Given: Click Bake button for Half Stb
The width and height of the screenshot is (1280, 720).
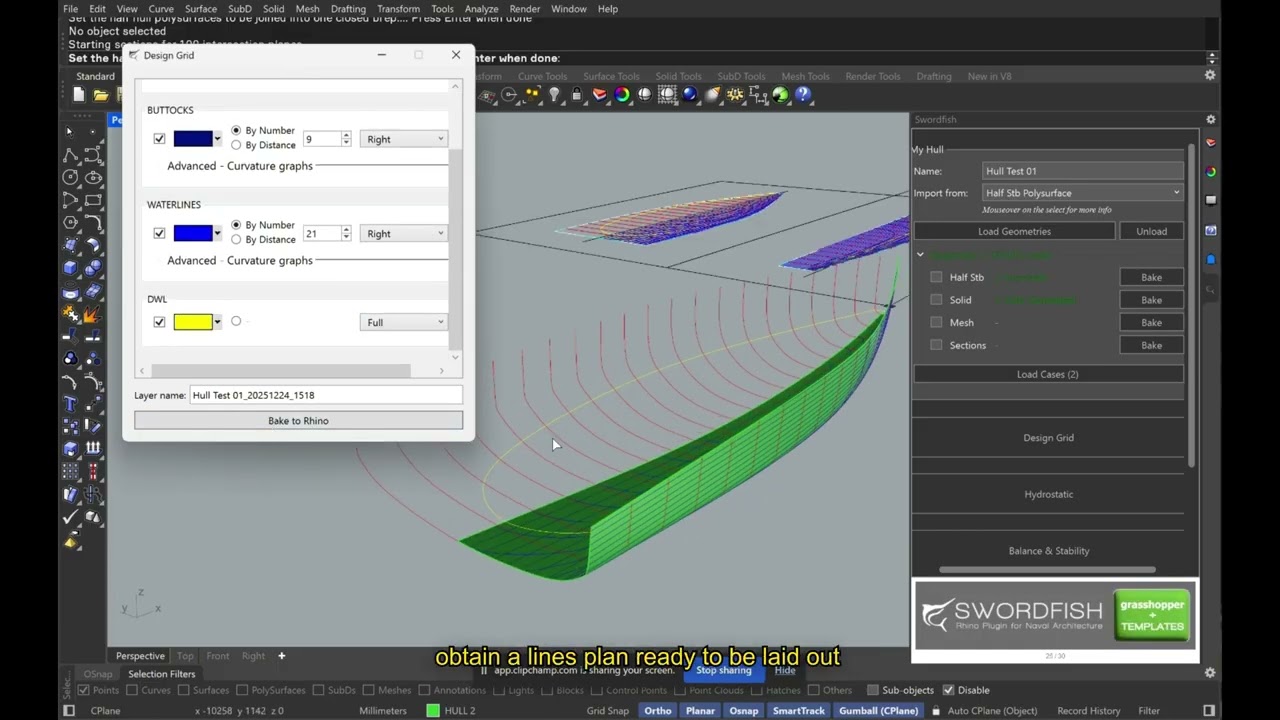Looking at the screenshot, I should (1151, 277).
